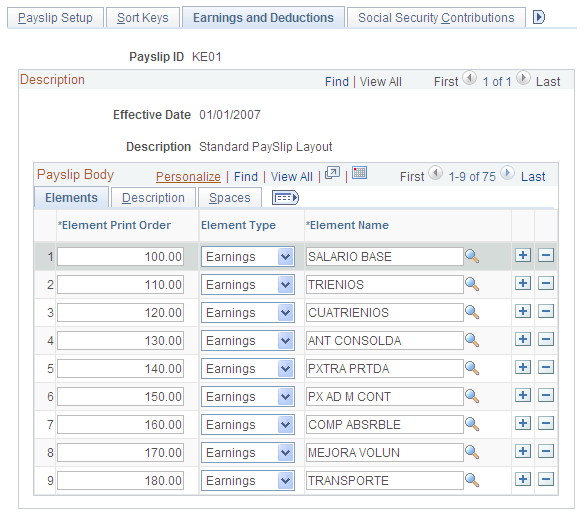Click Find link in Description header

[337, 82]
